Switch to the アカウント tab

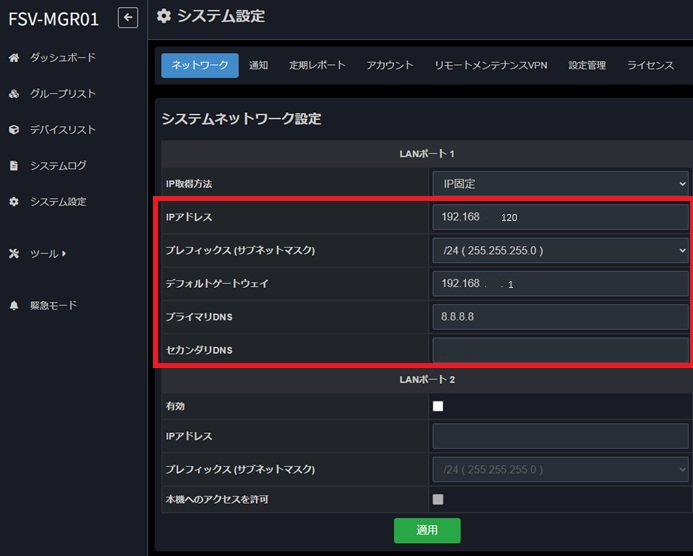point(390,65)
